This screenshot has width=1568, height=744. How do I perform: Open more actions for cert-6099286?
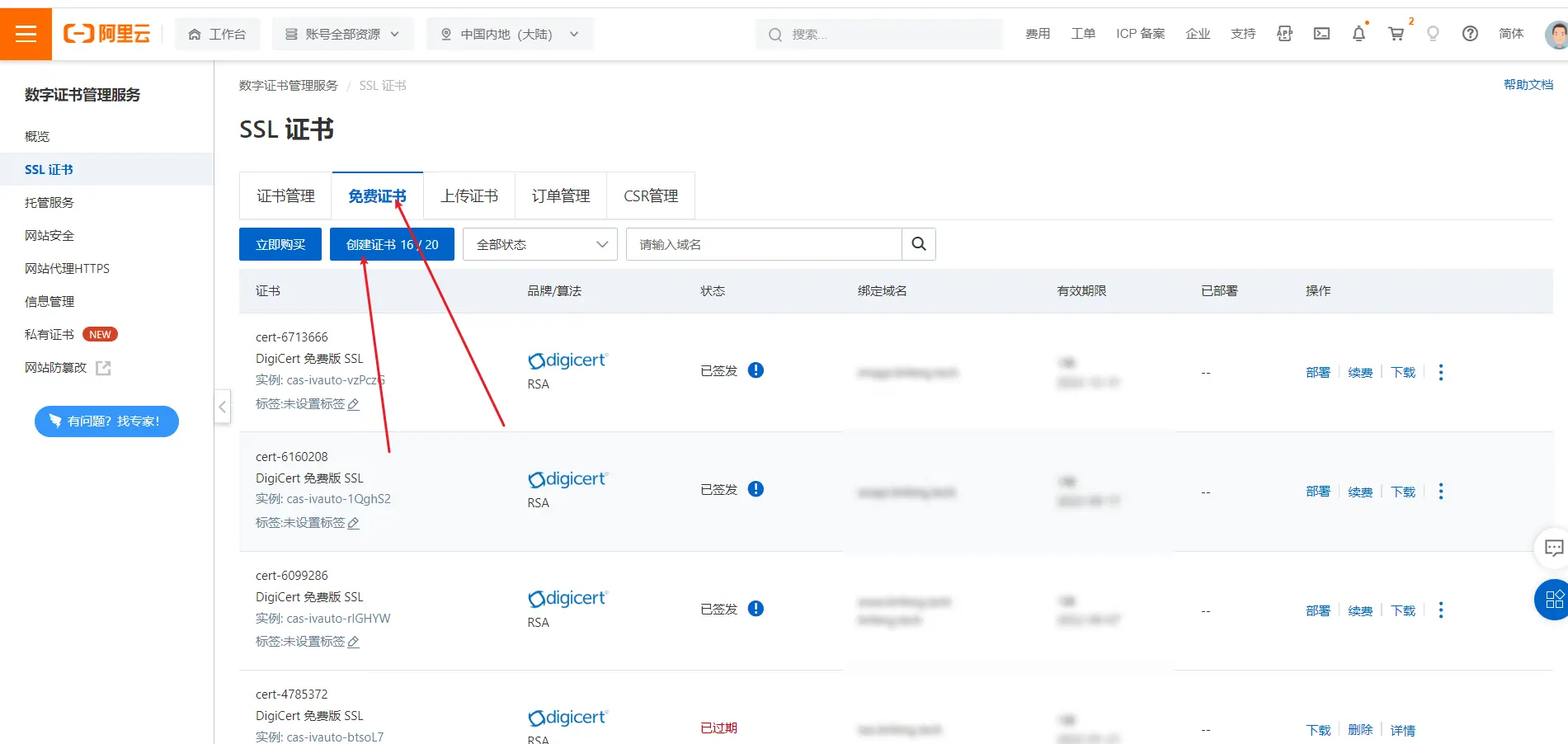pos(1441,610)
